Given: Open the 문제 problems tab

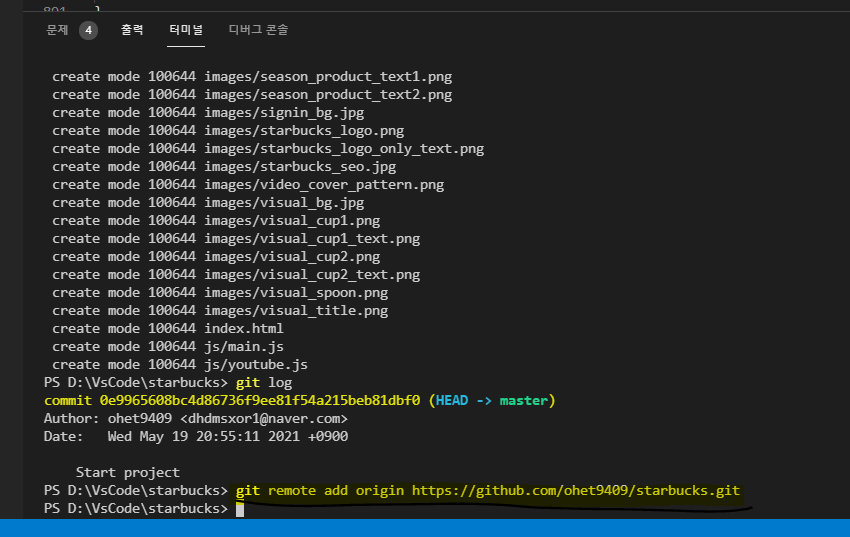Looking at the screenshot, I should 57,30.
